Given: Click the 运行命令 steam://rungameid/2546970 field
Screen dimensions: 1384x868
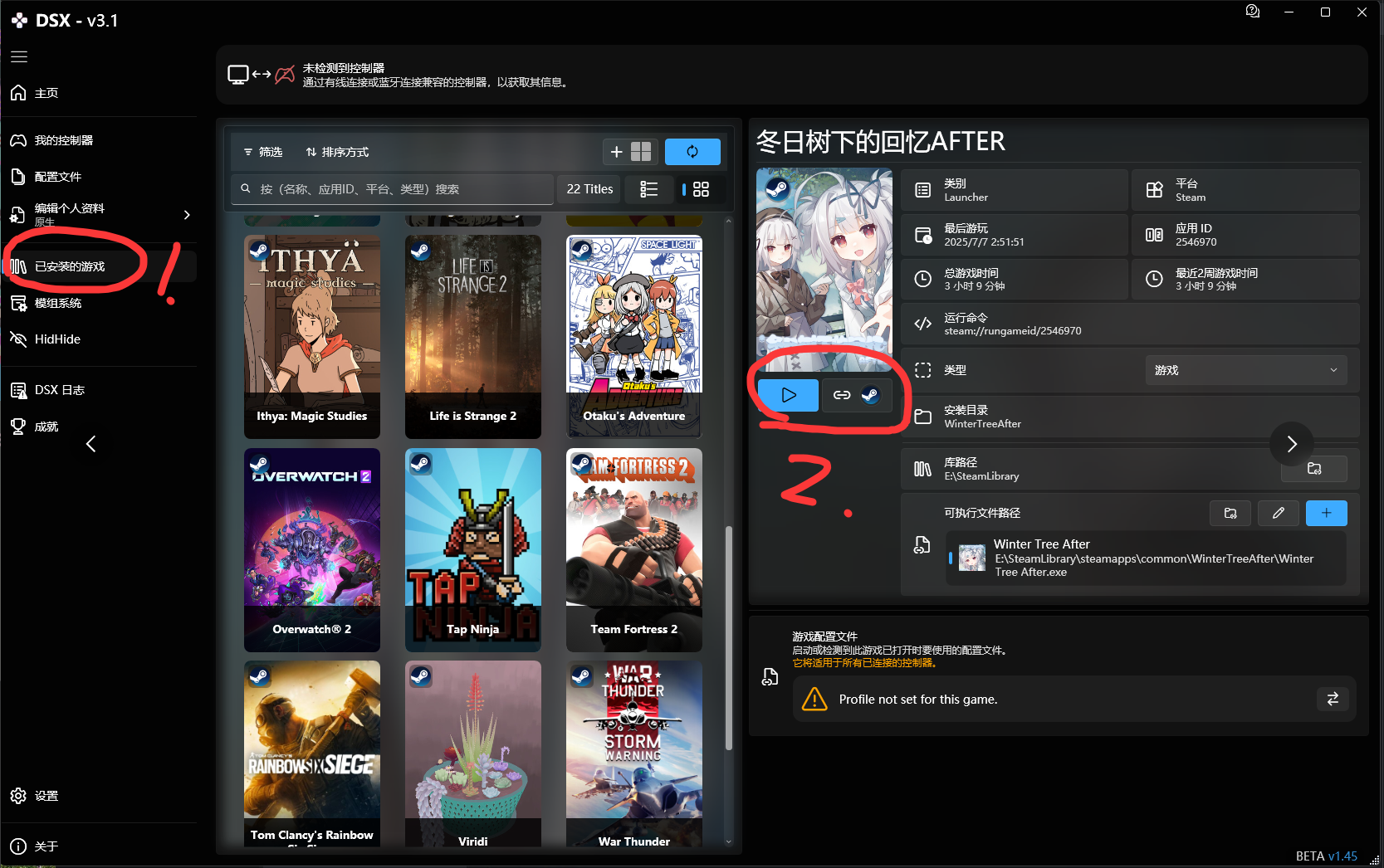Looking at the screenshot, I should click(x=1130, y=324).
